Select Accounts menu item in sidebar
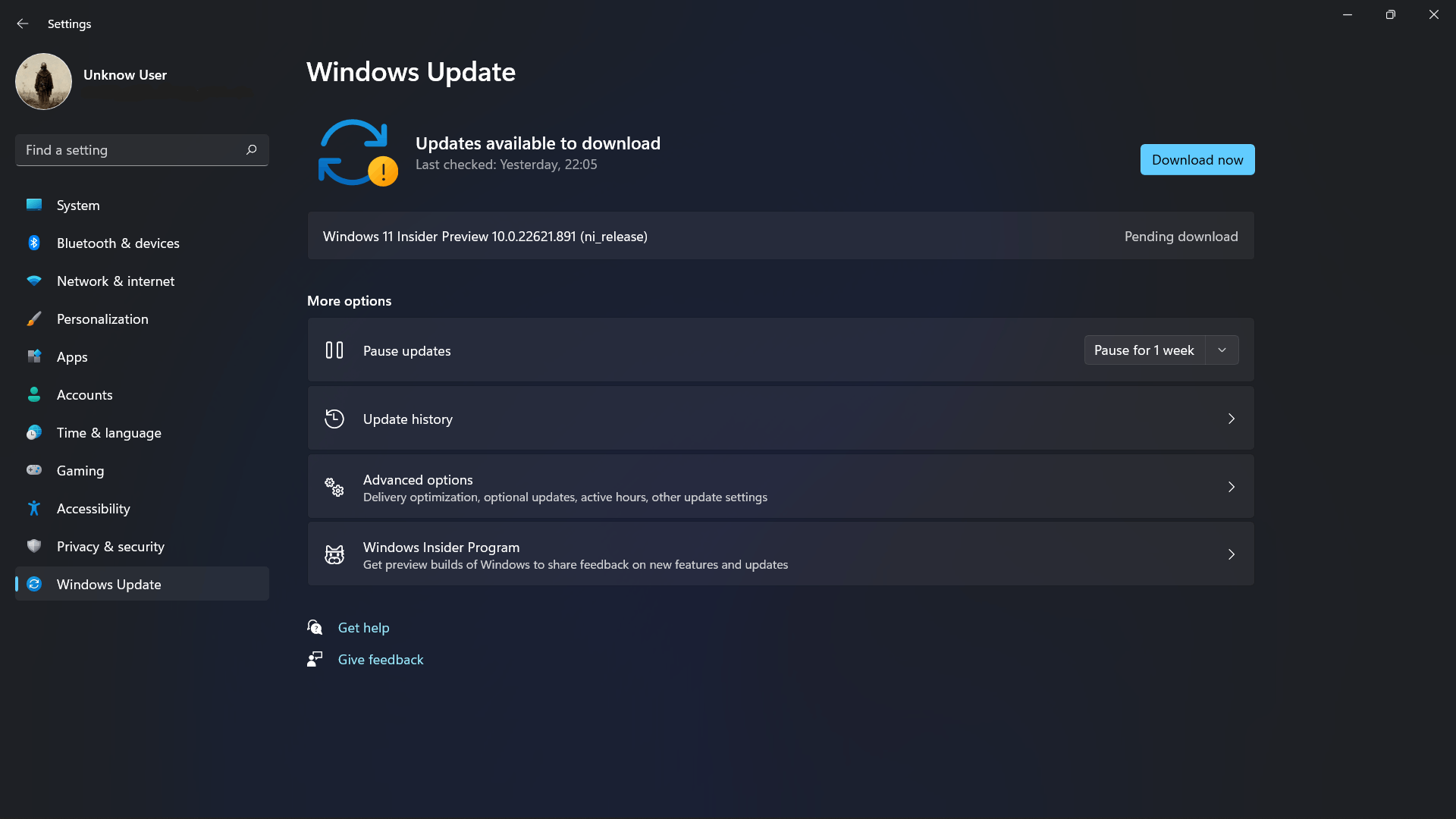 click(84, 394)
